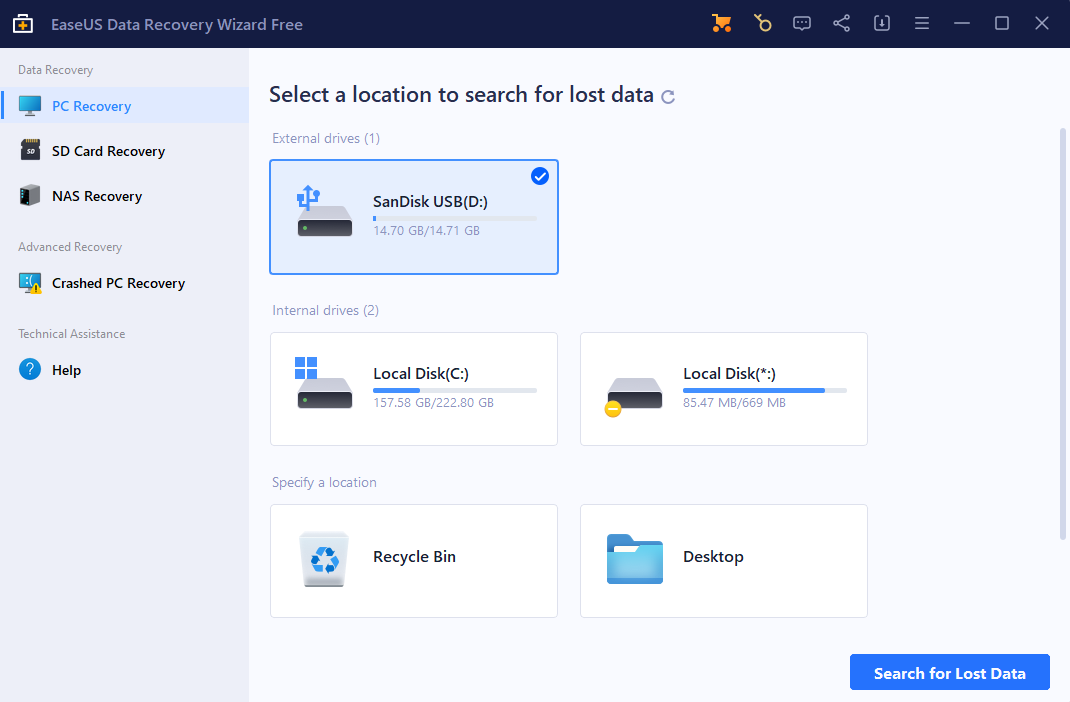Open the feedback chat icon
1070x702 pixels.
[802, 23]
